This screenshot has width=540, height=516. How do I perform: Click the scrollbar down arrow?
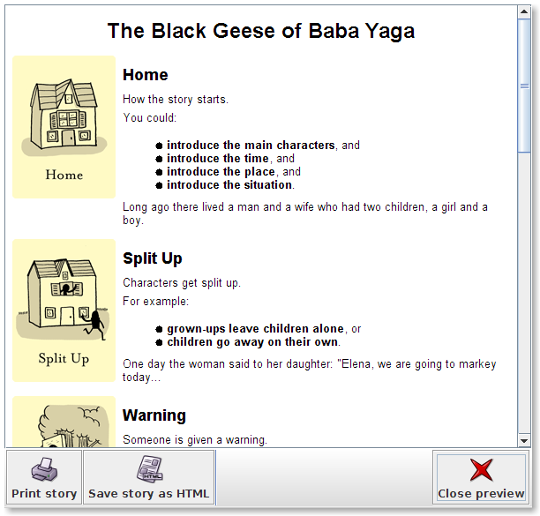(524, 441)
